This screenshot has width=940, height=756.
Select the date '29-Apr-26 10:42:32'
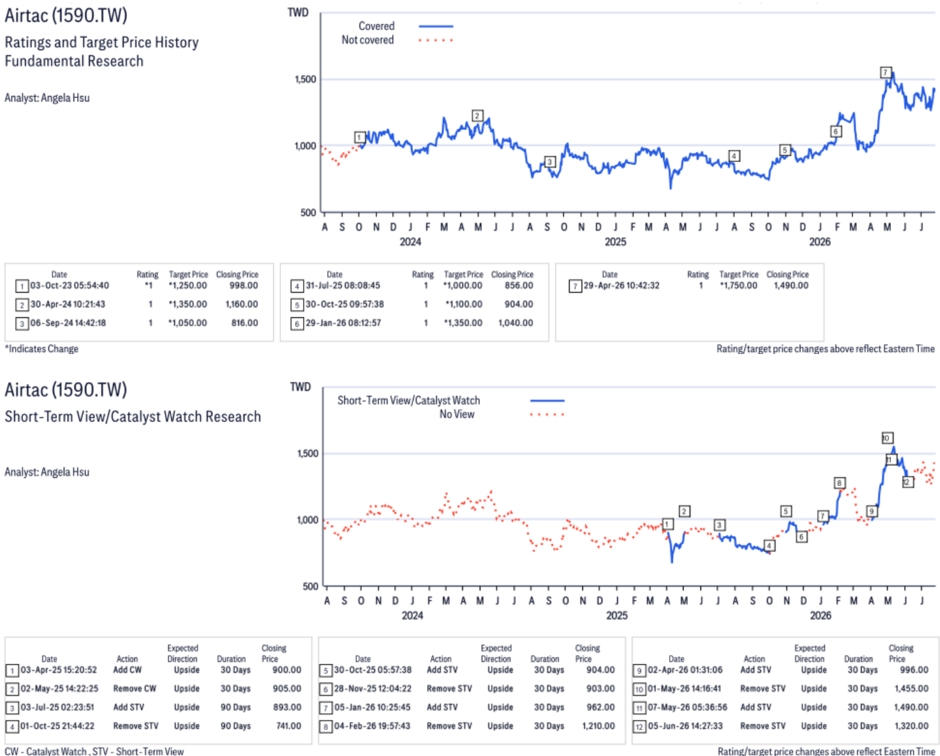click(x=622, y=285)
